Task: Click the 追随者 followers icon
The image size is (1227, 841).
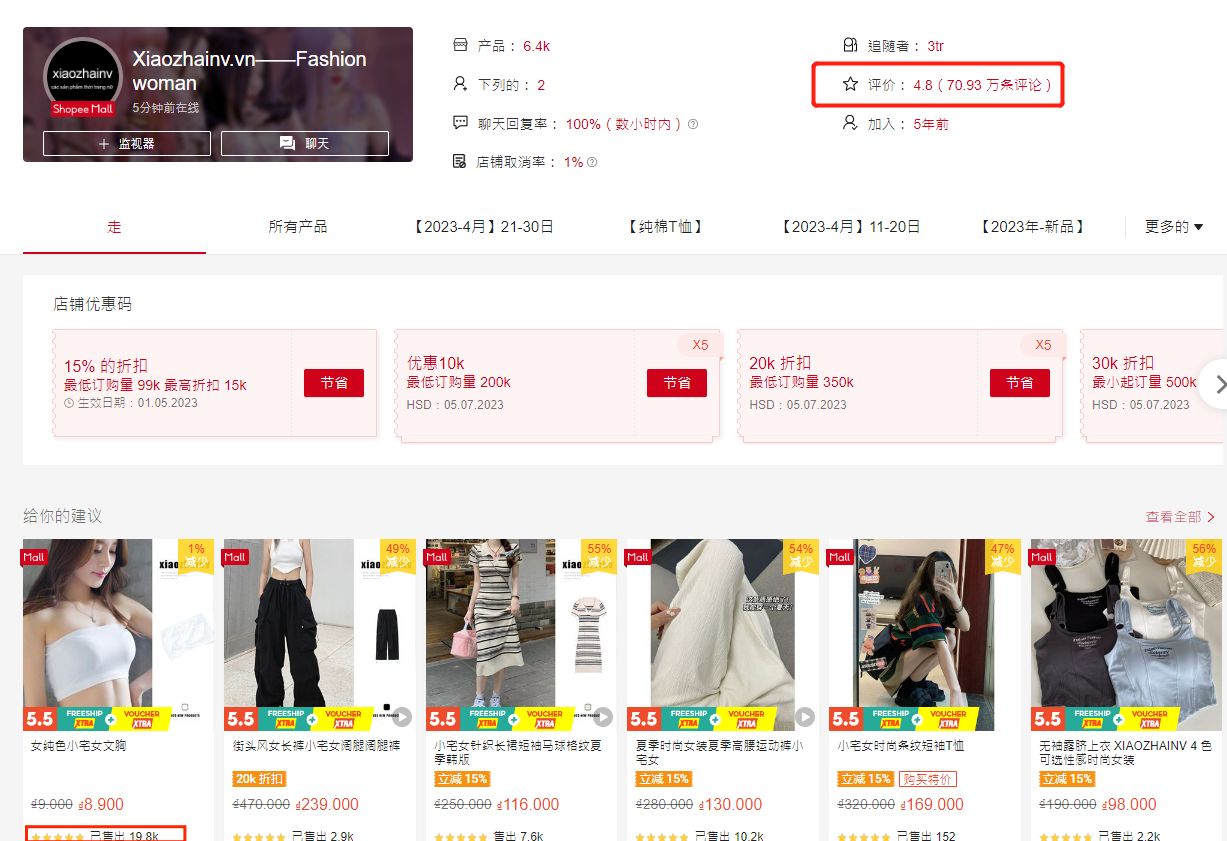Action: coord(849,45)
